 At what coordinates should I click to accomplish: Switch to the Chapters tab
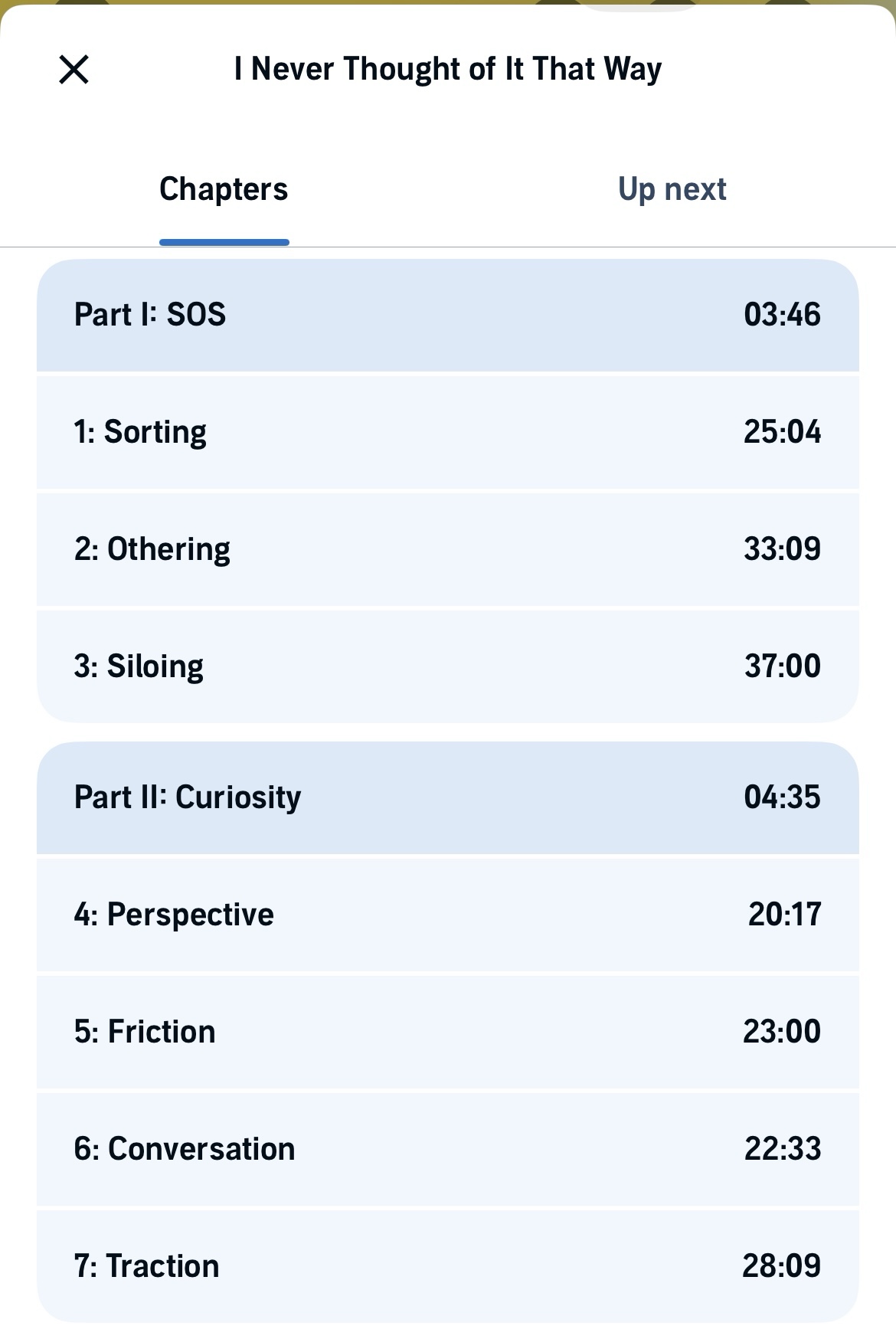click(224, 189)
